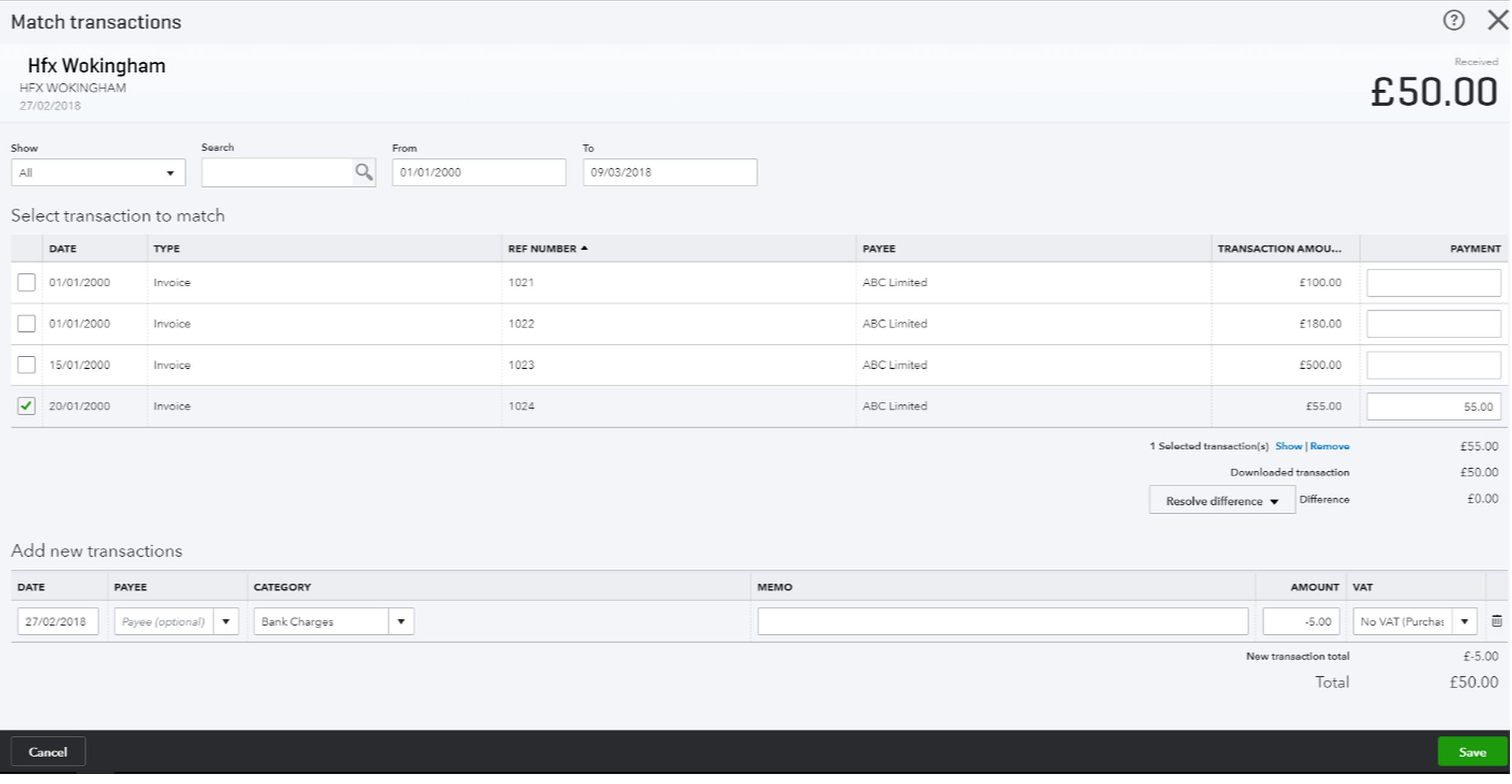Close the Match transactions dialog
The width and height of the screenshot is (1512, 784).
point(1498,20)
